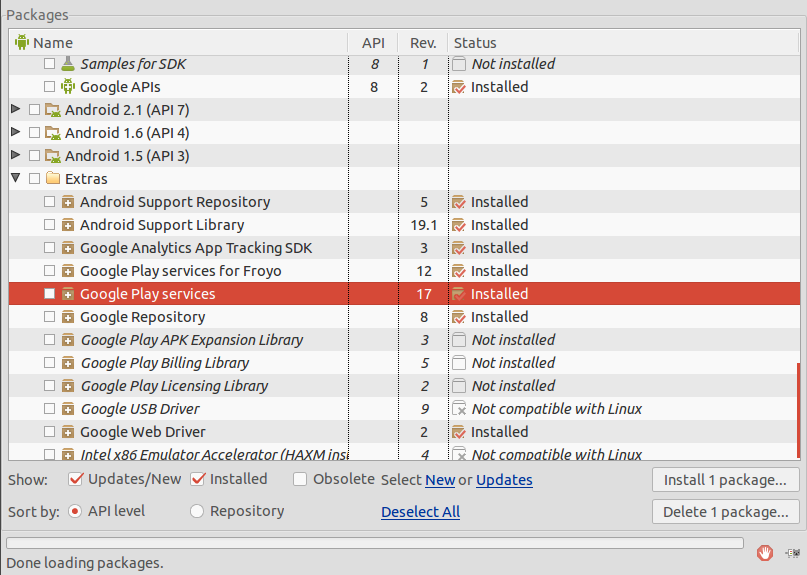Image resolution: width=807 pixels, height=575 pixels.
Task: Click revision 19.1 of Android Support Library
Action: (424, 225)
